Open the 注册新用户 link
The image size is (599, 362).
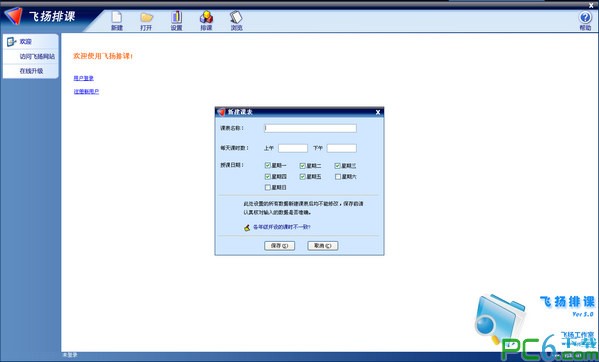coord(86,92)
